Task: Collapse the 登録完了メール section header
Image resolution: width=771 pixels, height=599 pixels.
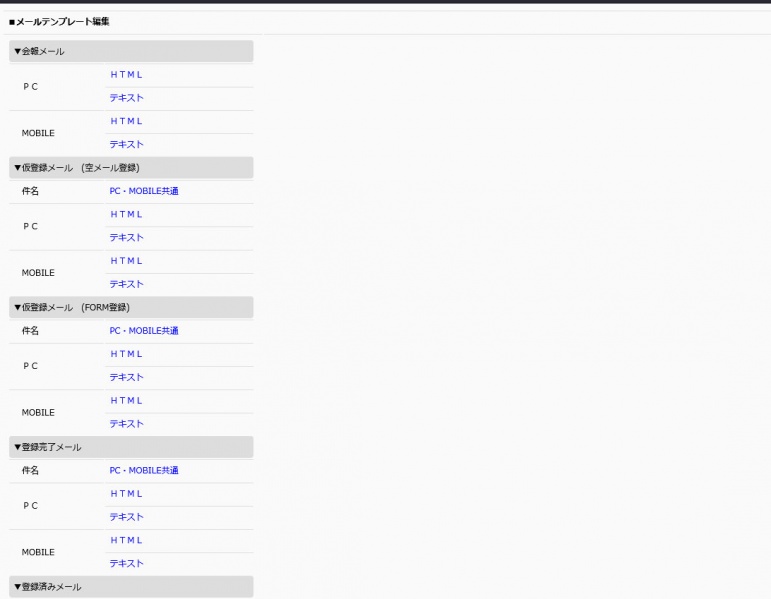Action: [48, 447]
